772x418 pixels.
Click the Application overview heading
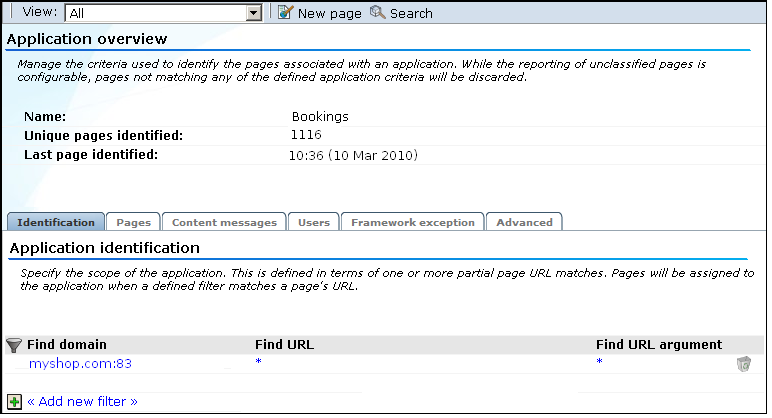click(x=87, y=39)
